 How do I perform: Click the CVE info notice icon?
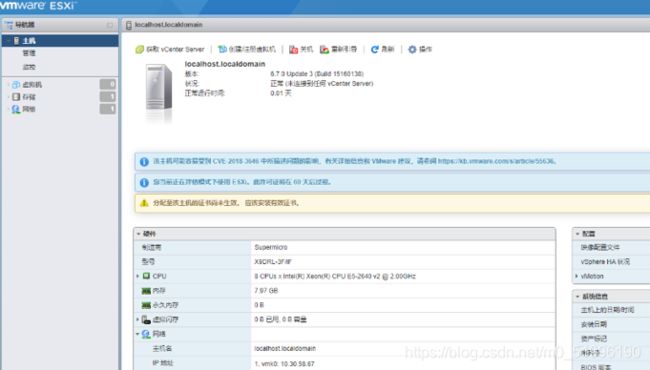(x=144, y=162)
